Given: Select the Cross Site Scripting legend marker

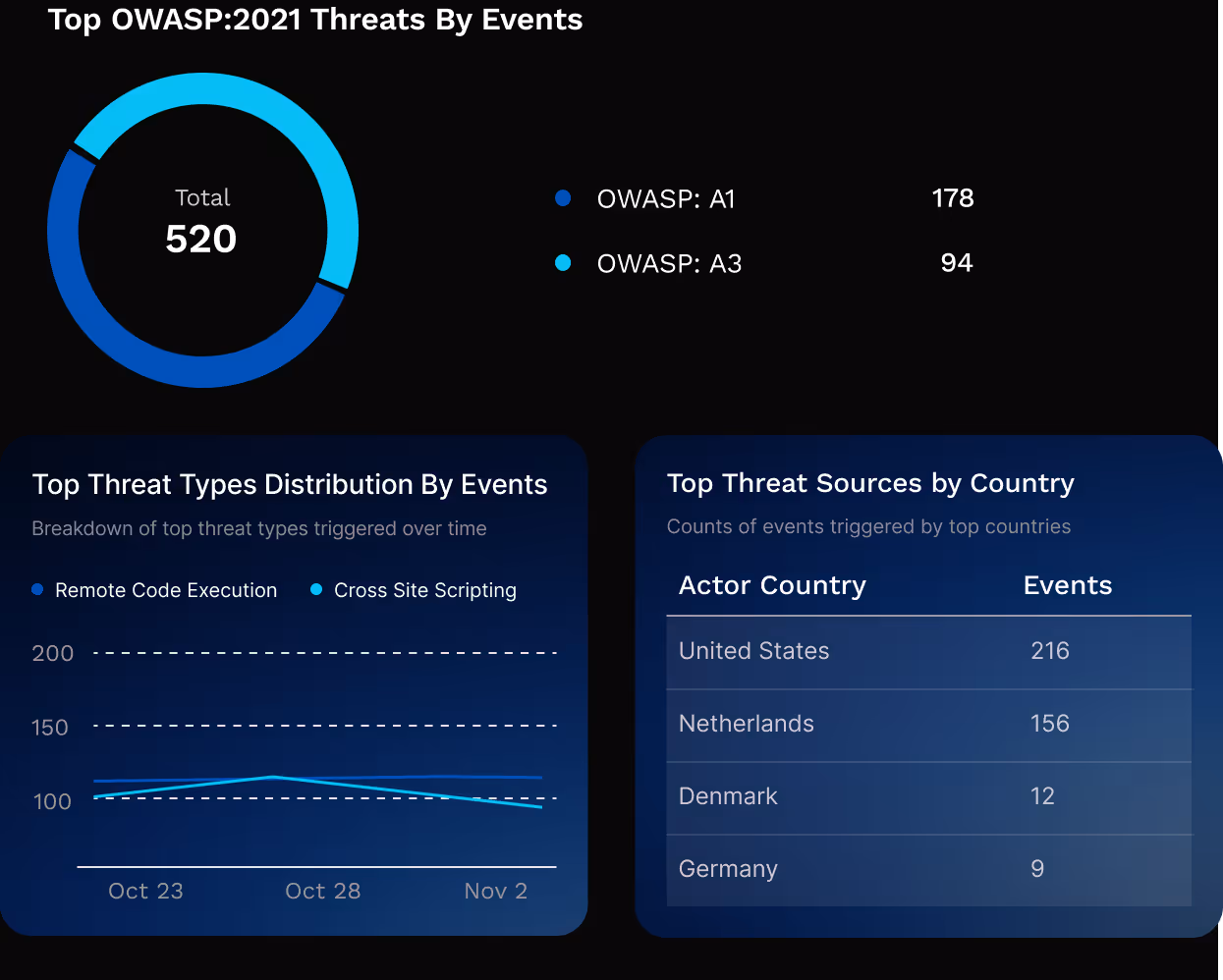Looking at the screenshot, I should [x=315, y=589].
